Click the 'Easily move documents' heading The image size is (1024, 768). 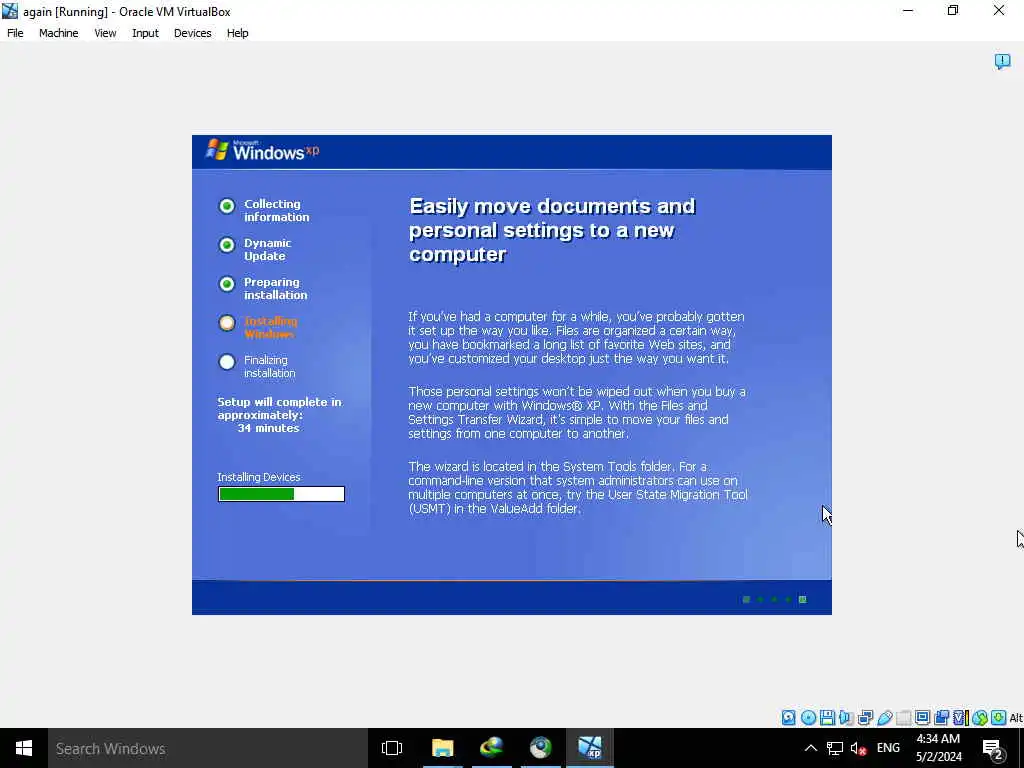click(x=552, y=230)
